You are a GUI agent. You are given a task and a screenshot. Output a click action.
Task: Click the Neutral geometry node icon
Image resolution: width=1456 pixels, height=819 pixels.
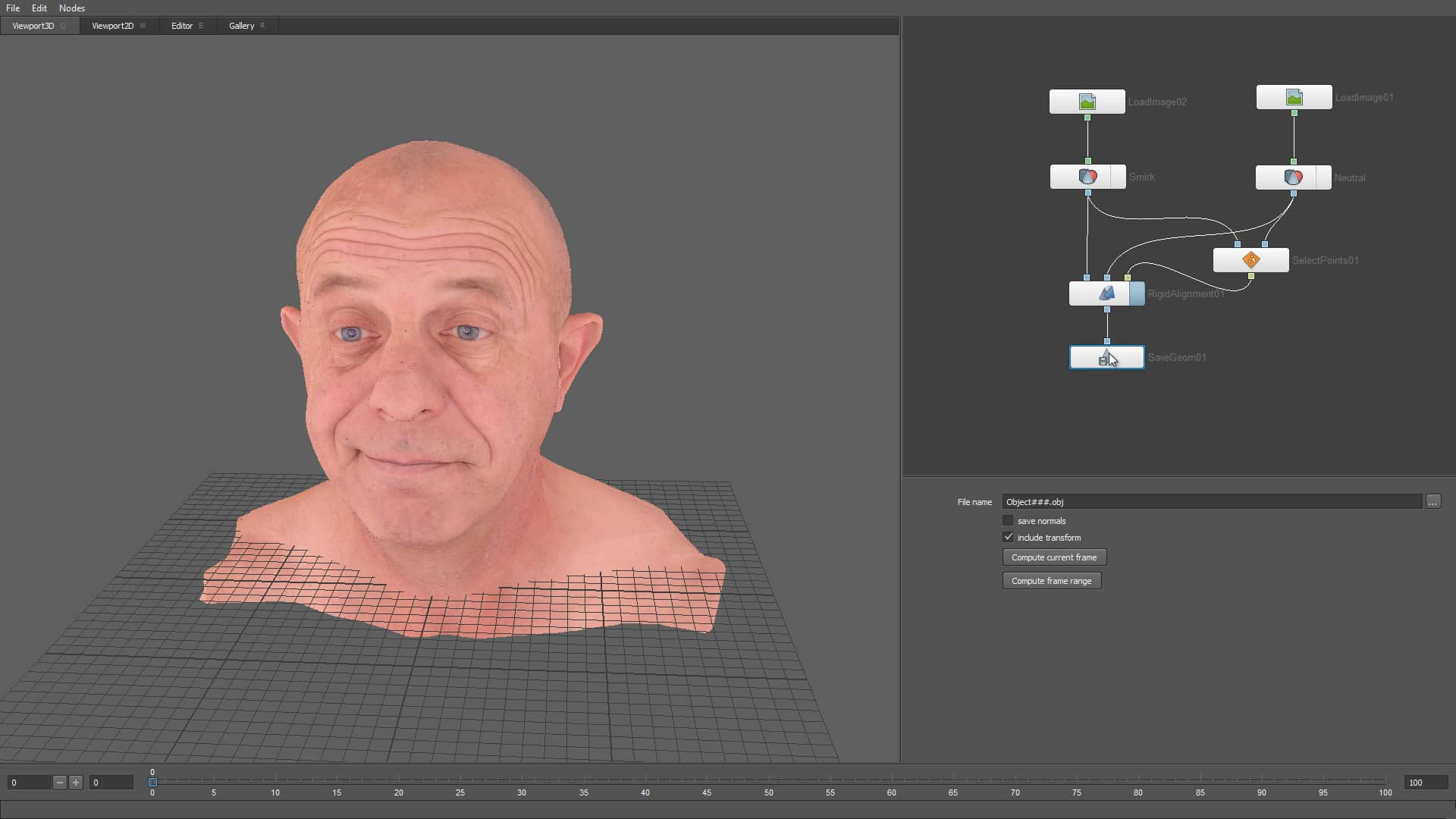(x=1293, y=177)
